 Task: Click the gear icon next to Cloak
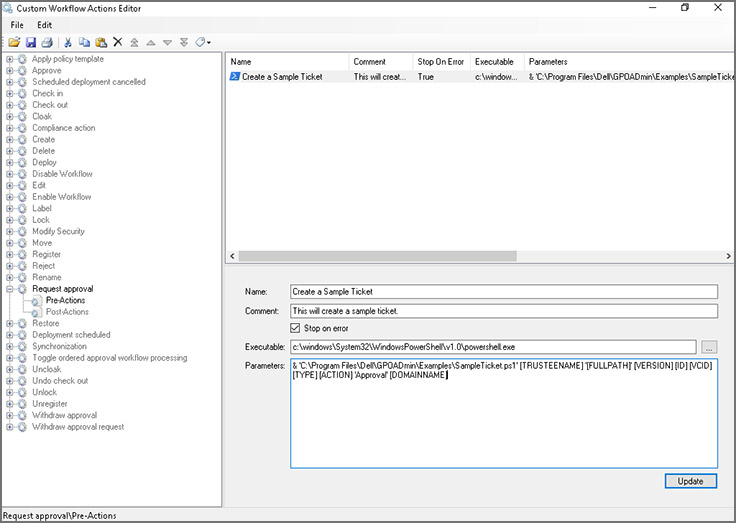(x=22, y=116)
